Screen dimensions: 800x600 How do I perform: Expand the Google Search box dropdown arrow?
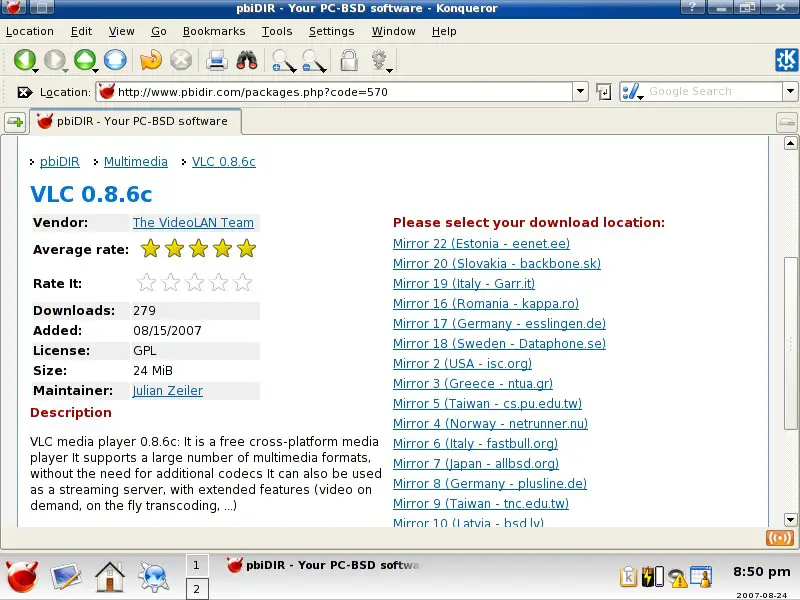pyautogui.click(x=790, y=92)
